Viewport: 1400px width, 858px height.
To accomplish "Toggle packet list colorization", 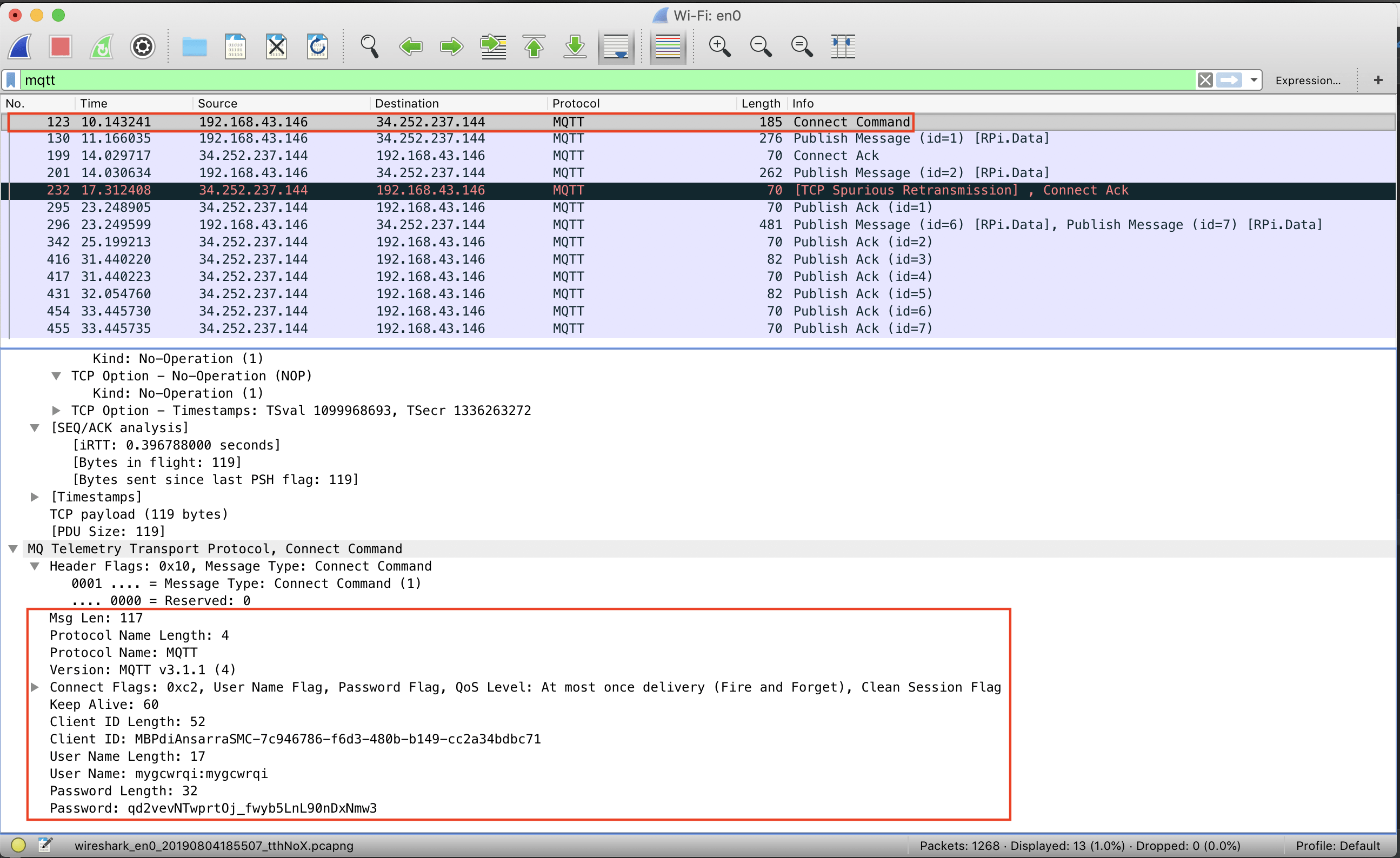I will (x=668, y=46).
